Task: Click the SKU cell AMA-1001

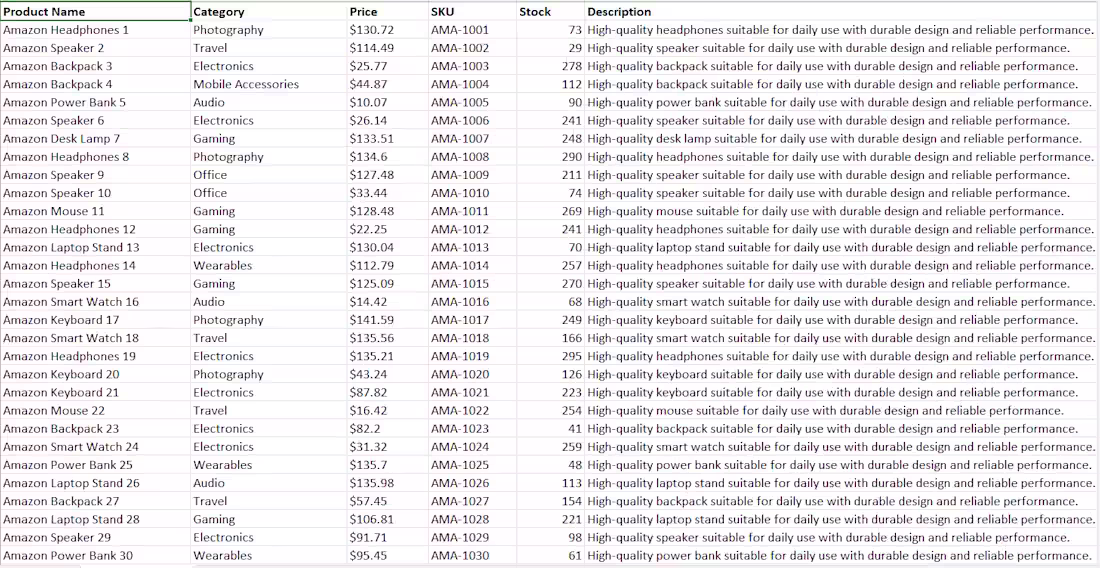Action: pos(472,30)
